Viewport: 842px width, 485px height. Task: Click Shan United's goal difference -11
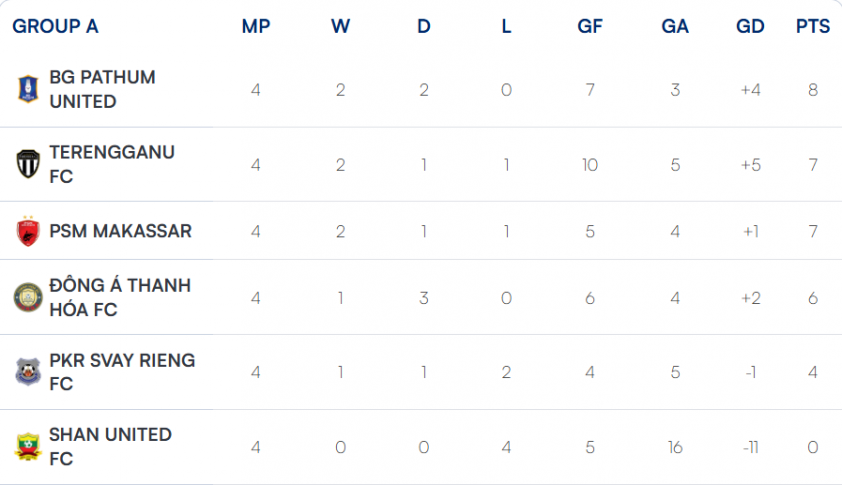click(x=750, y=447)
